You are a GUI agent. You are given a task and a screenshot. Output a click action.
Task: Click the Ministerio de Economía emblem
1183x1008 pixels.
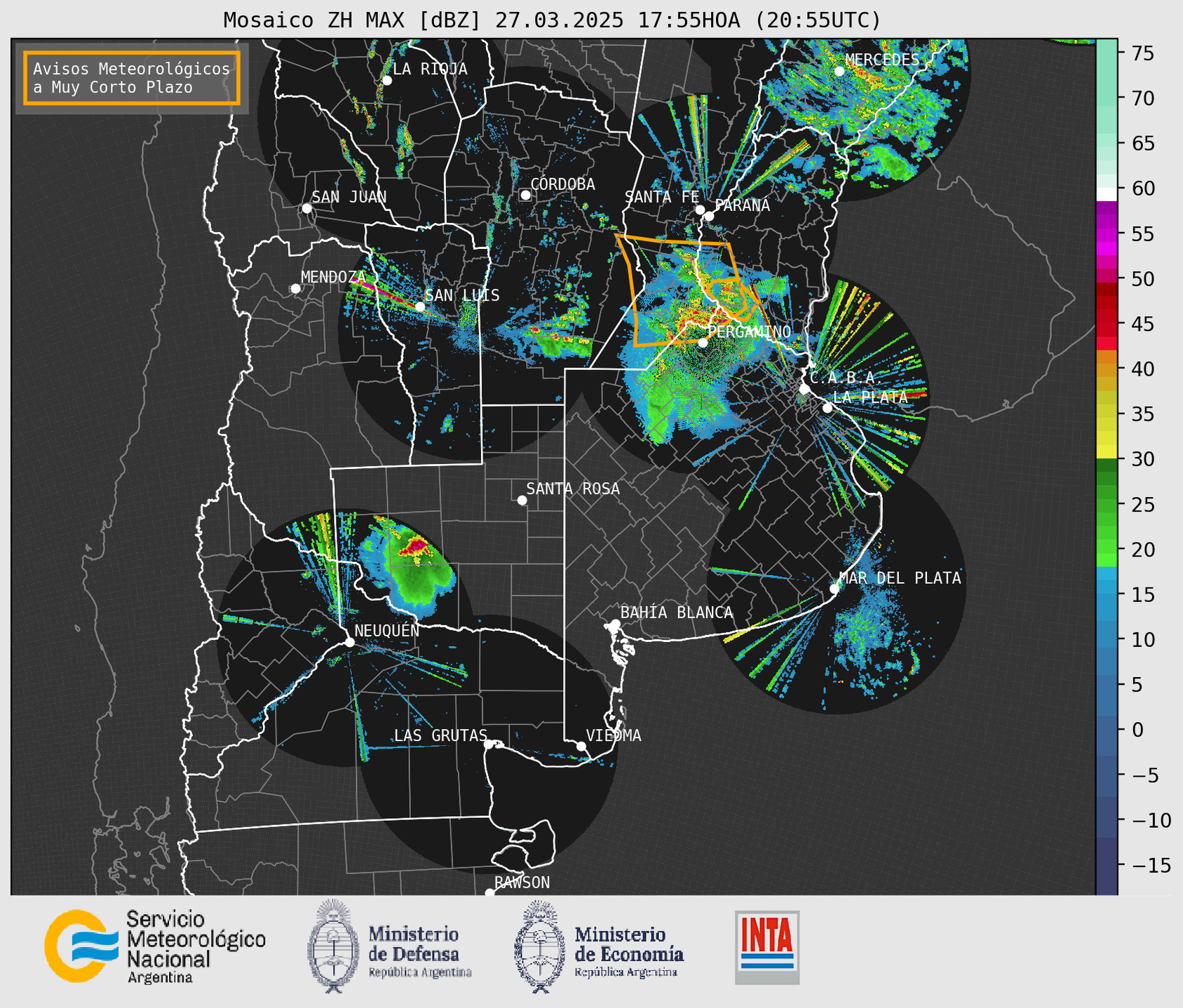pos(539,947)
